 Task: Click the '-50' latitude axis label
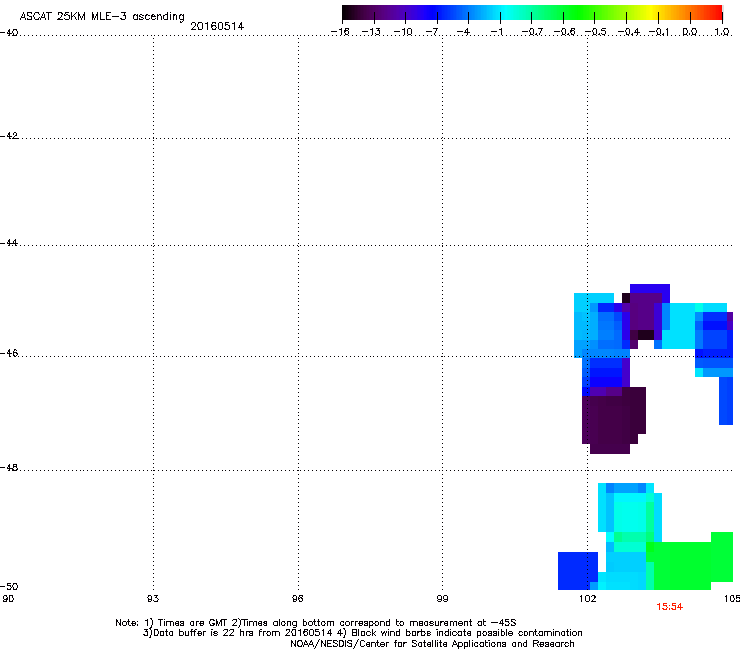(9, 586)
